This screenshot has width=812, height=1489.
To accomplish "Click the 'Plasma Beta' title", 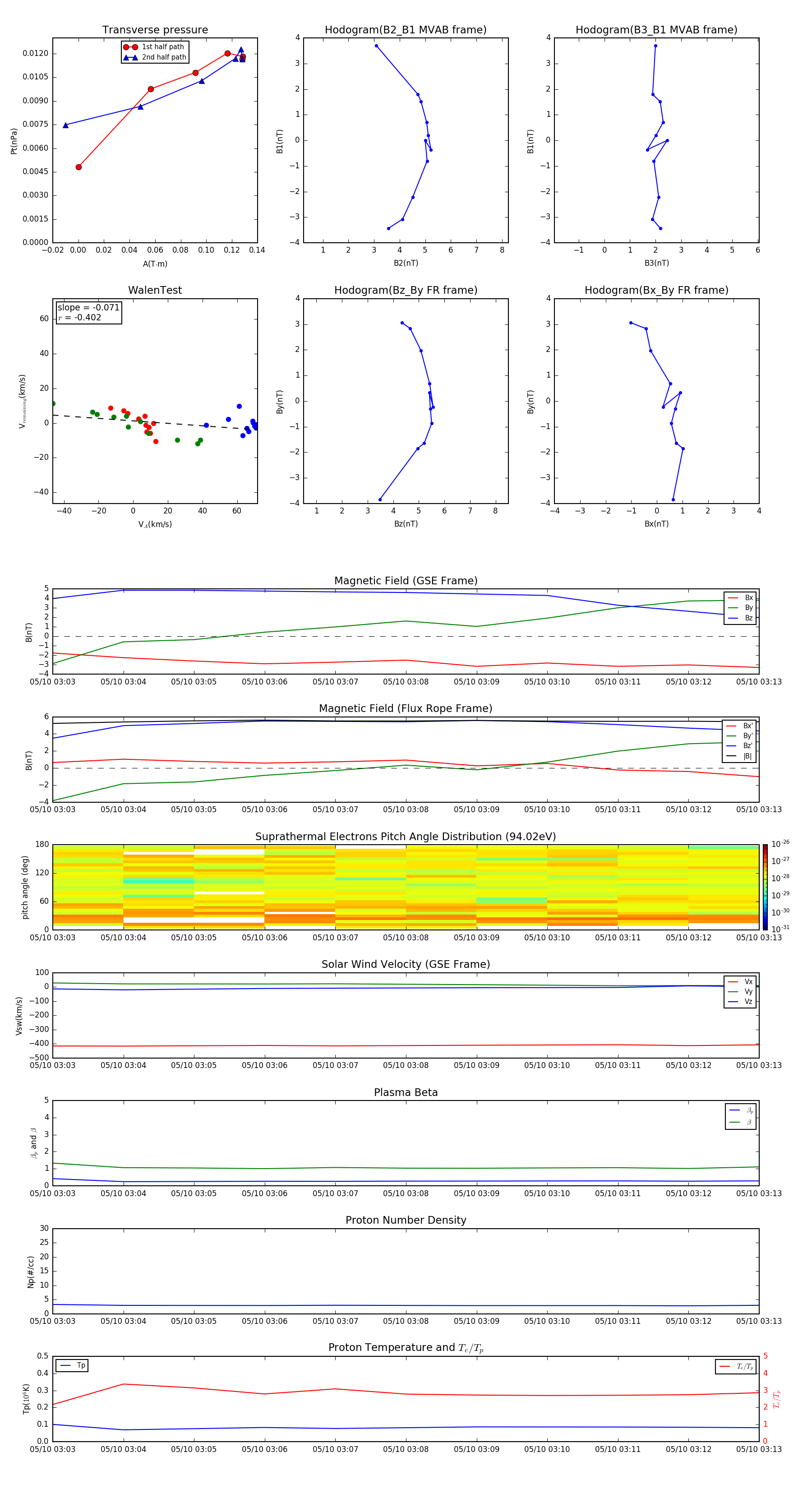I will pyautogui.click(x=406, y=1093).
